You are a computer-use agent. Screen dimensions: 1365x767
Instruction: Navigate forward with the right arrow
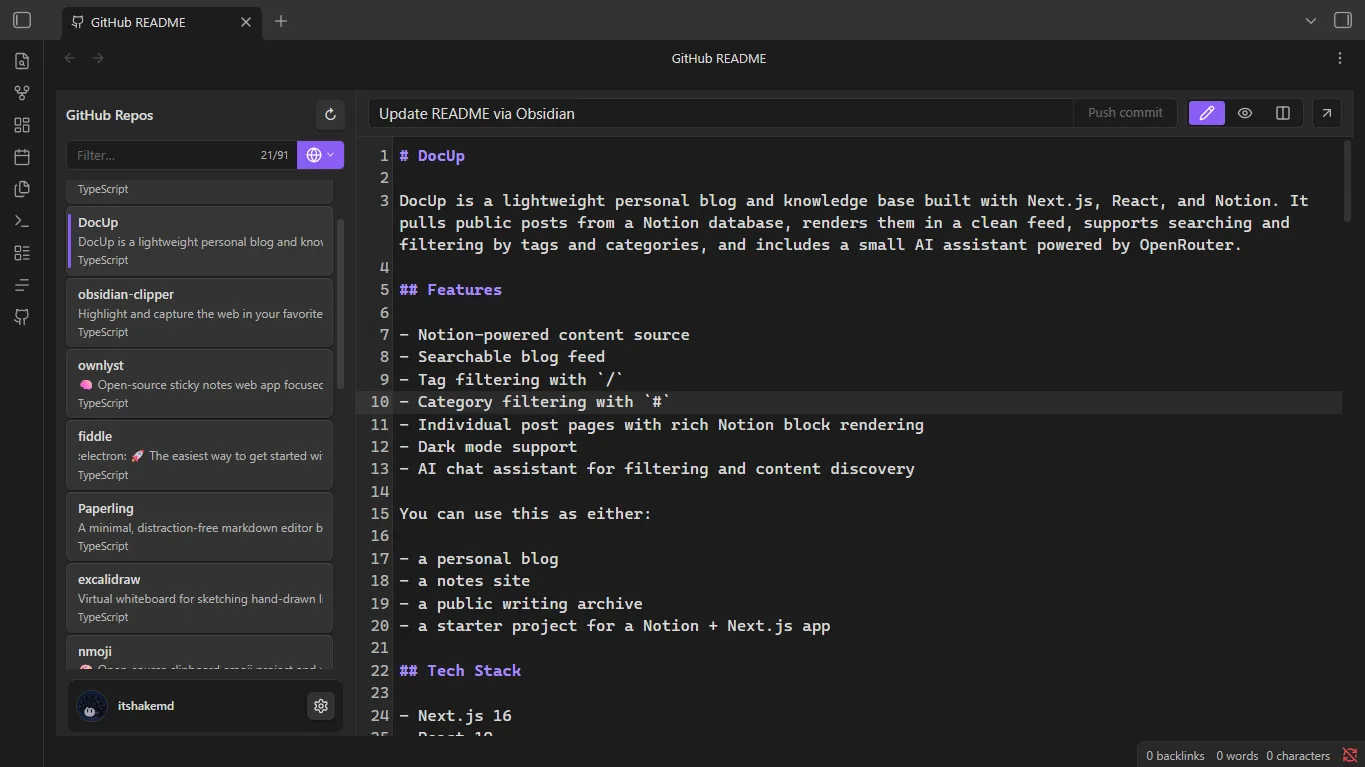coord(98,58)
